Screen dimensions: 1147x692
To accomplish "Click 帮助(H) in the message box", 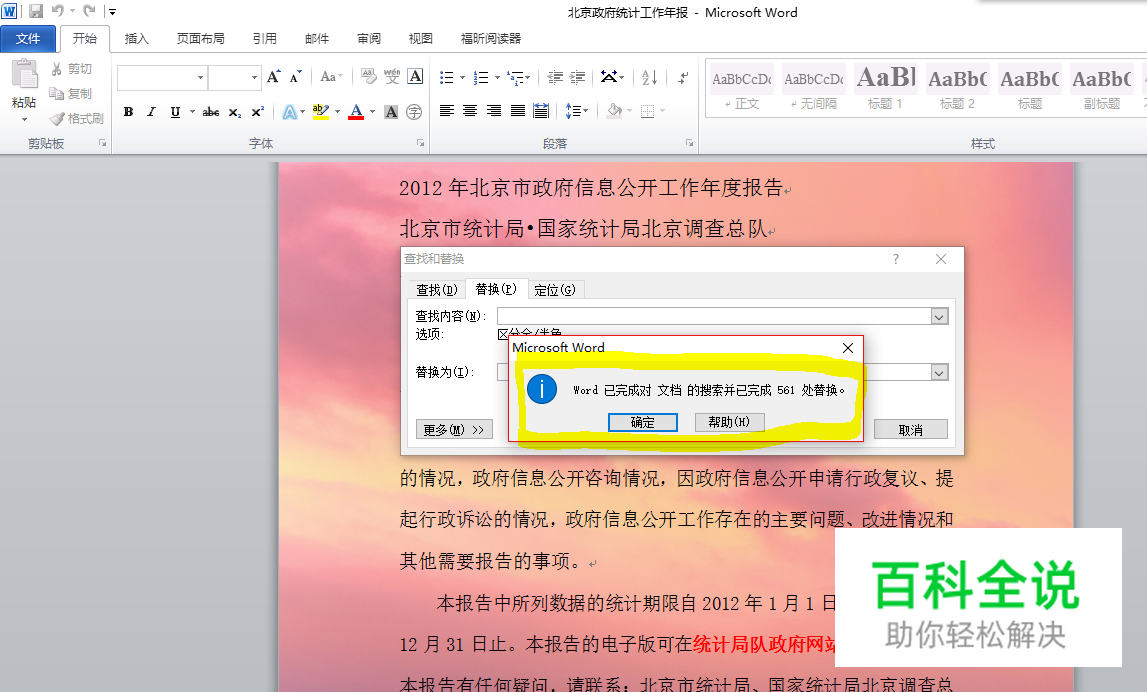I will coord(729,422).
